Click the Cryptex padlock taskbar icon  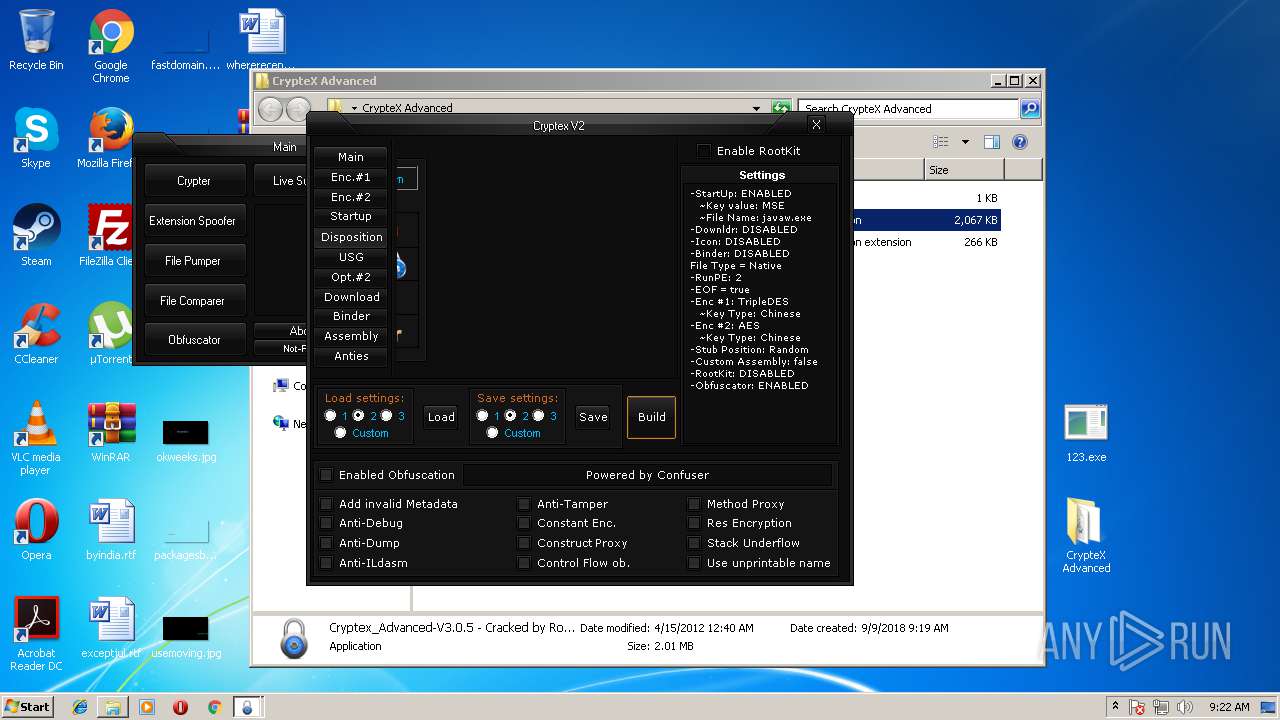tap(247, 707)
